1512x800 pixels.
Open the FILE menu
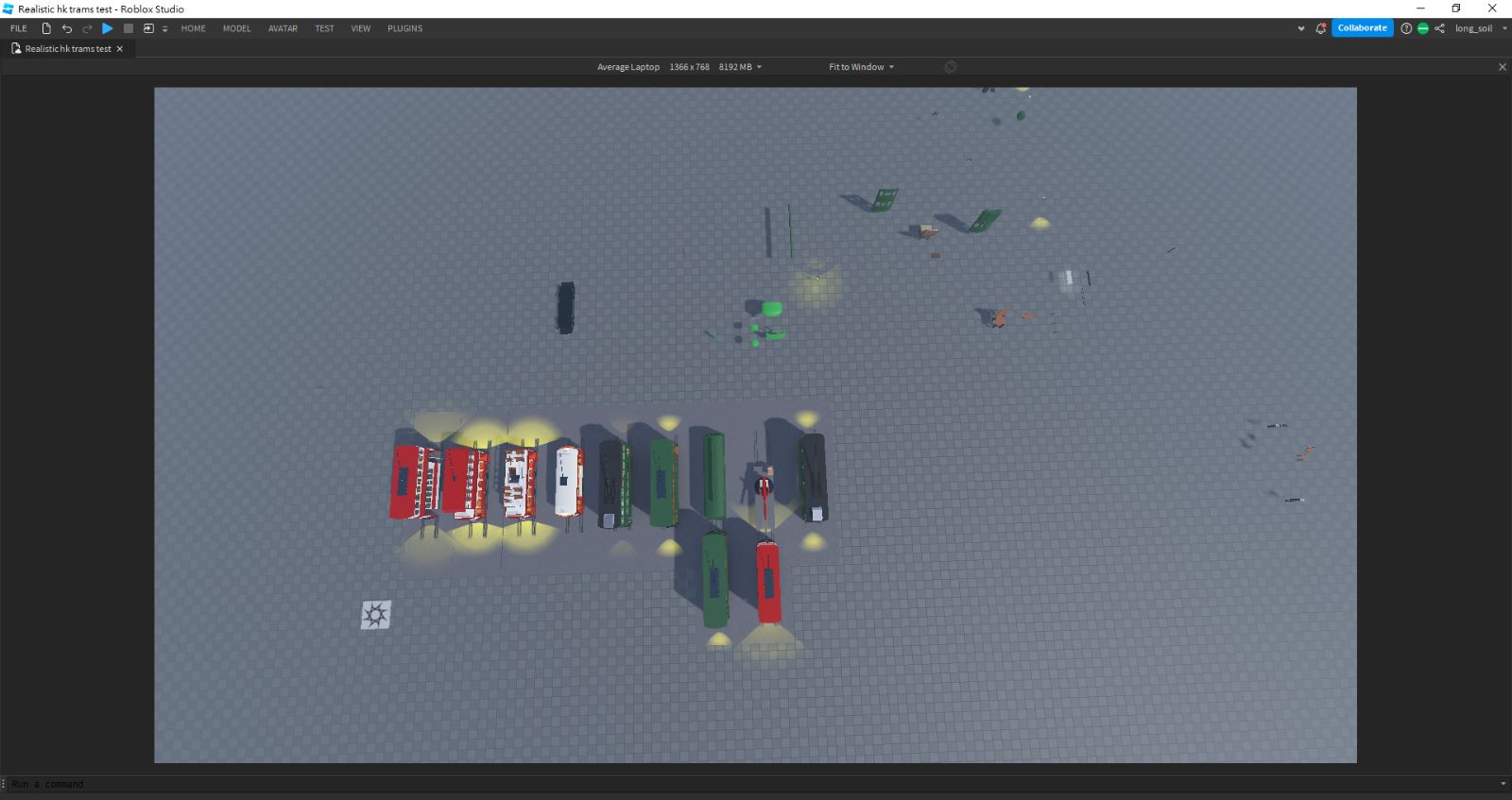[x=19, y=28]
